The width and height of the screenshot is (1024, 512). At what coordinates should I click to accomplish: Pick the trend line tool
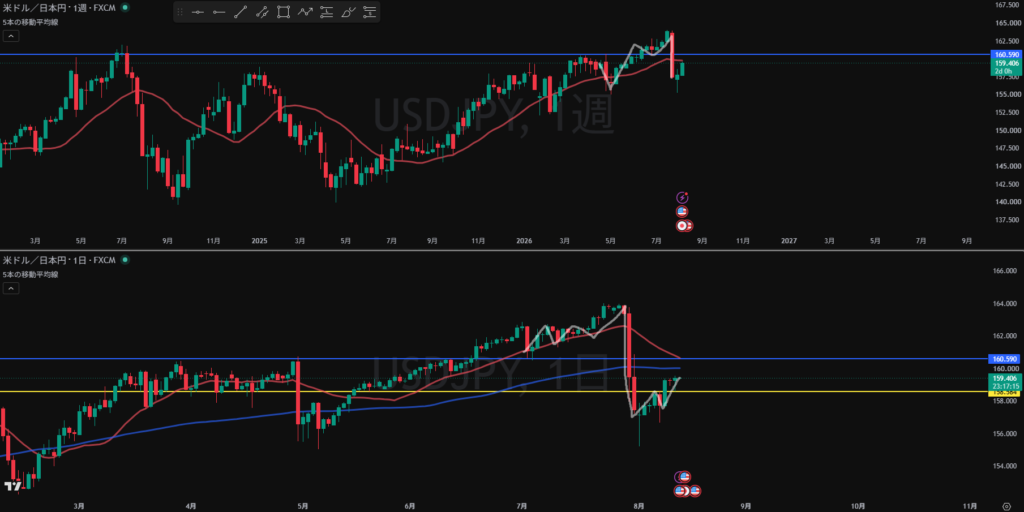pyautogui.click(x=240, y=12)
